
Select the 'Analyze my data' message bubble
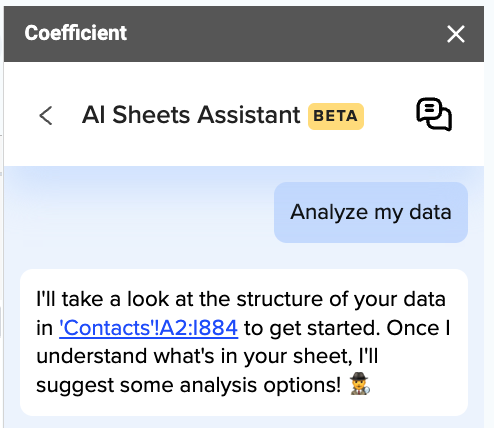click(371, 212)
